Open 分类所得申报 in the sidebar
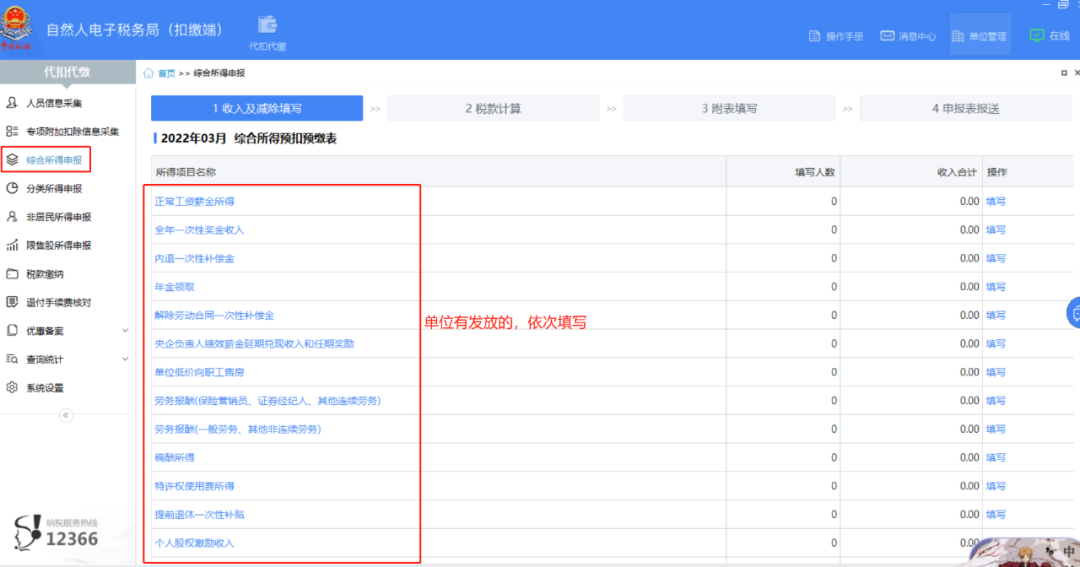1080x567 pixels. tap(54, 188)
